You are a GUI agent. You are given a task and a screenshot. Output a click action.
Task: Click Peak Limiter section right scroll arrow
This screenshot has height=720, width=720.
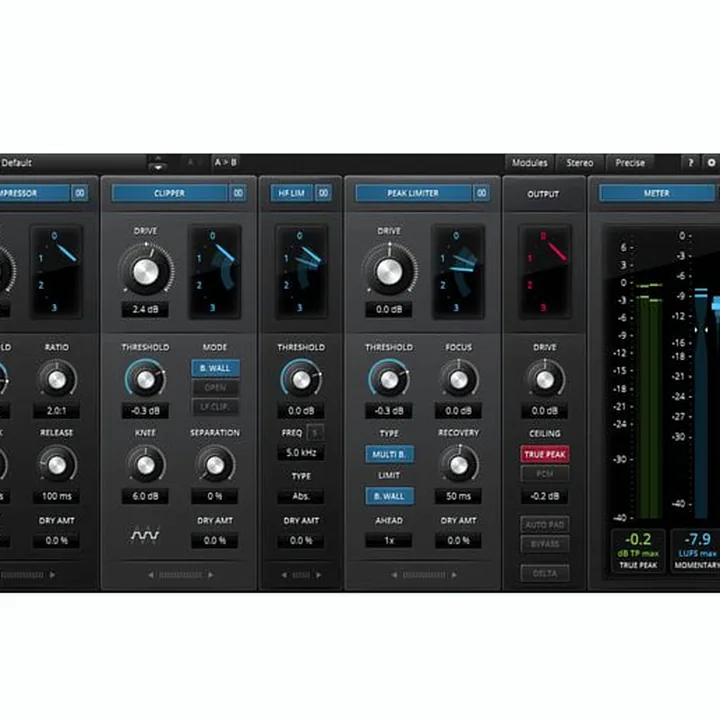[454, 575]
